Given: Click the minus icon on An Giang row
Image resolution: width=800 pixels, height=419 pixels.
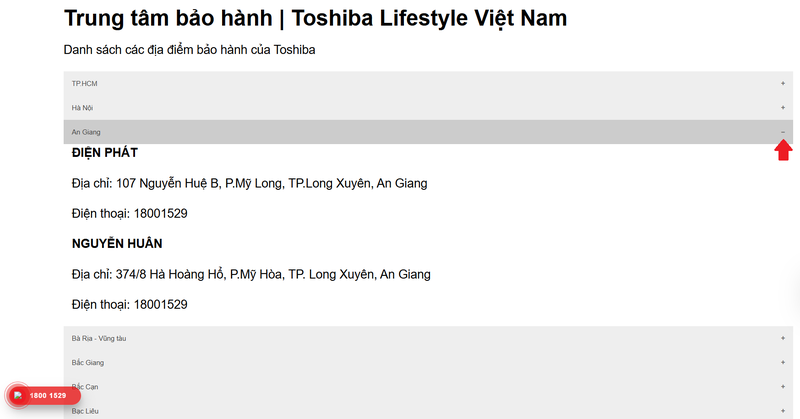Looking at the screenshot, I should (783, 132).
